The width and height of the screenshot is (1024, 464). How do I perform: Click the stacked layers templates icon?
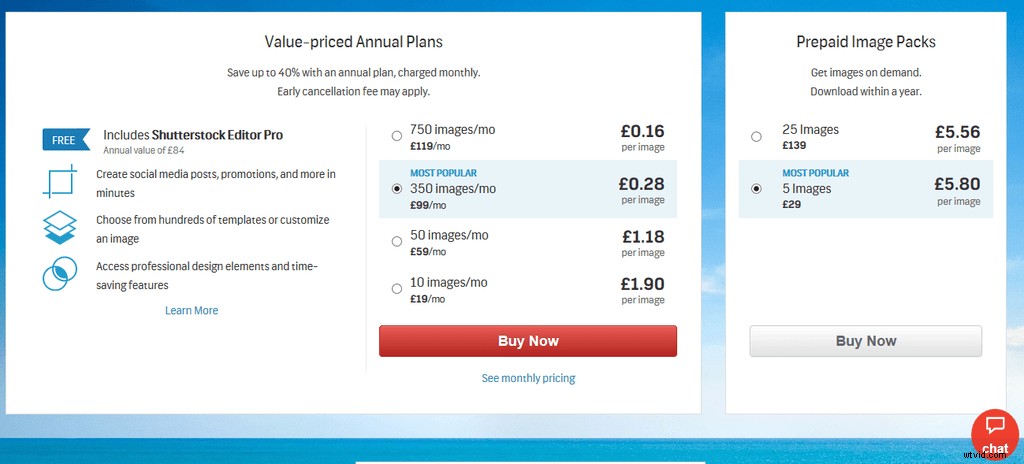pyautogui.click(x=60, y=228)
